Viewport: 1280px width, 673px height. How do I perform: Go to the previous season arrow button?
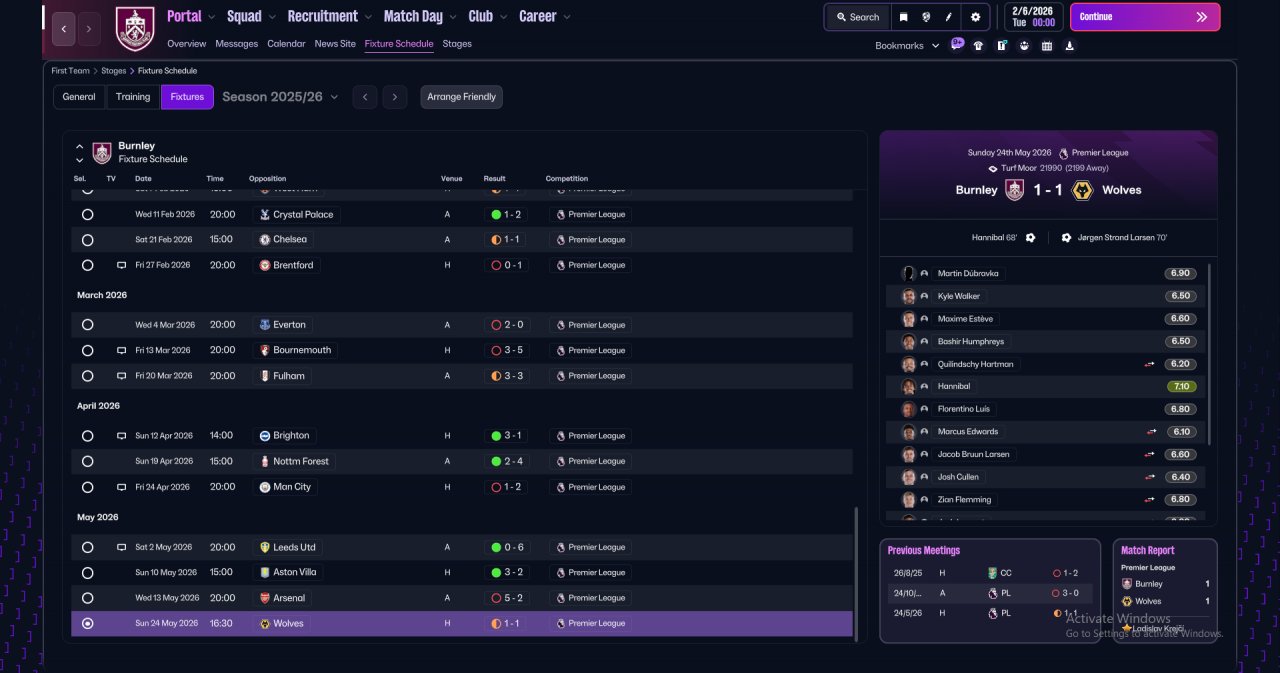click(365, 97)
